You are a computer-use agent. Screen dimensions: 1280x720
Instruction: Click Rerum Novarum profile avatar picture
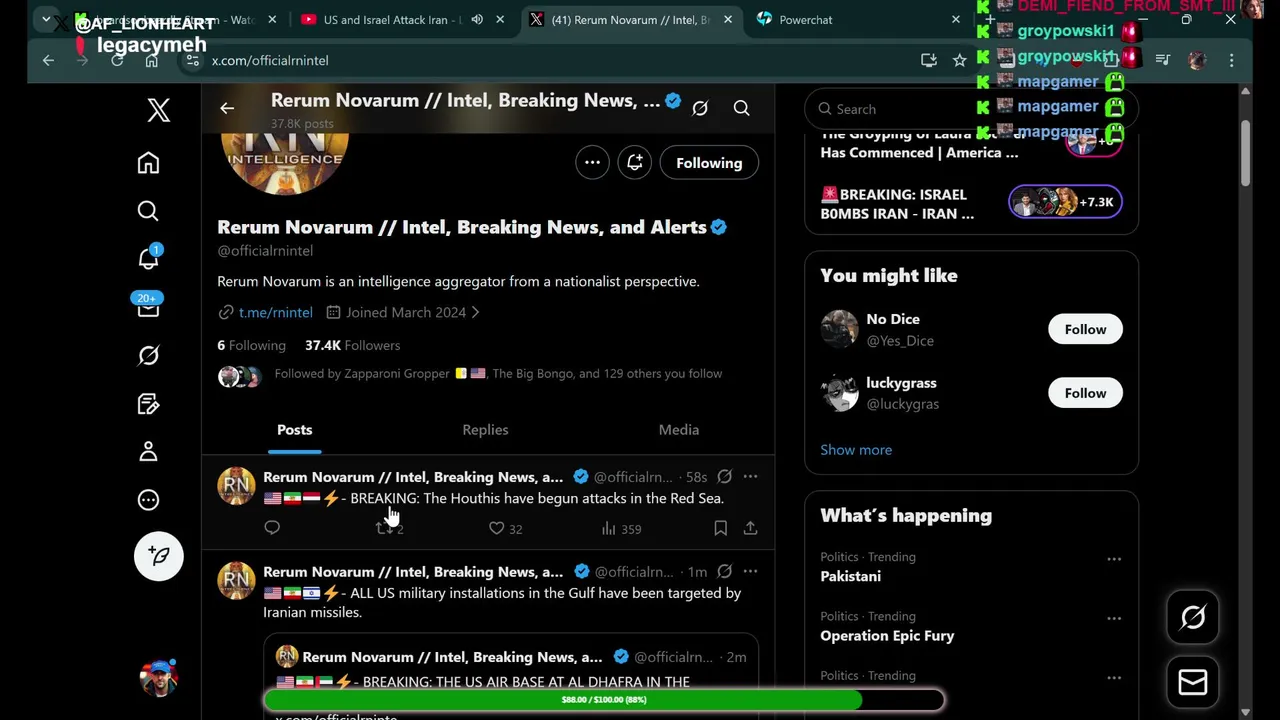(285, 160)
